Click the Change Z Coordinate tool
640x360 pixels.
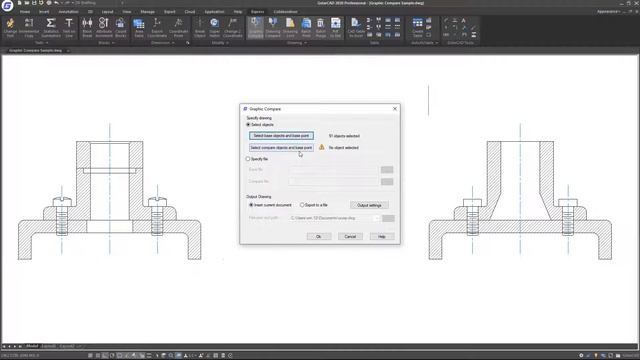233,28
